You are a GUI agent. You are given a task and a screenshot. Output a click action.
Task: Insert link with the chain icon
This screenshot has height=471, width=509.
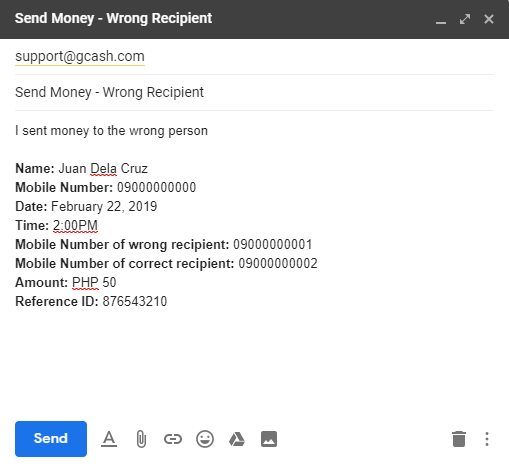(x=173, y=439)
